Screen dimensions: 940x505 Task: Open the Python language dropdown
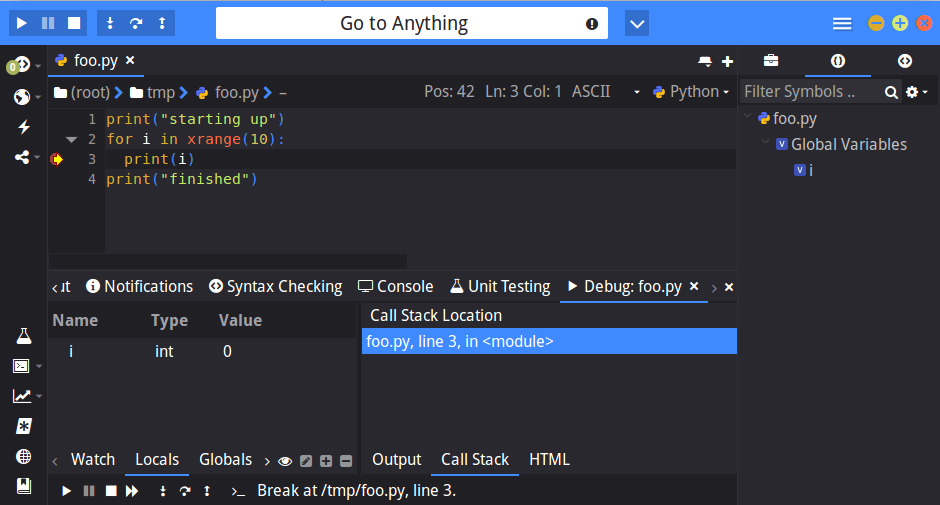691,92
